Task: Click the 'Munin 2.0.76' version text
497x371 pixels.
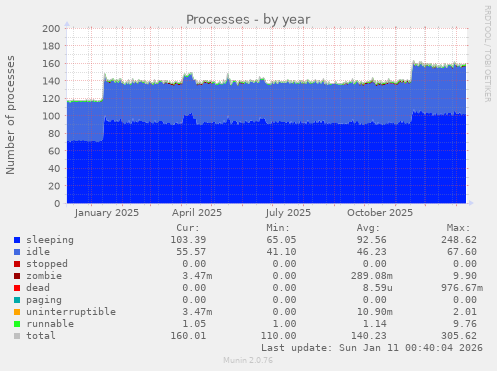Action: [x=248, y=360]
